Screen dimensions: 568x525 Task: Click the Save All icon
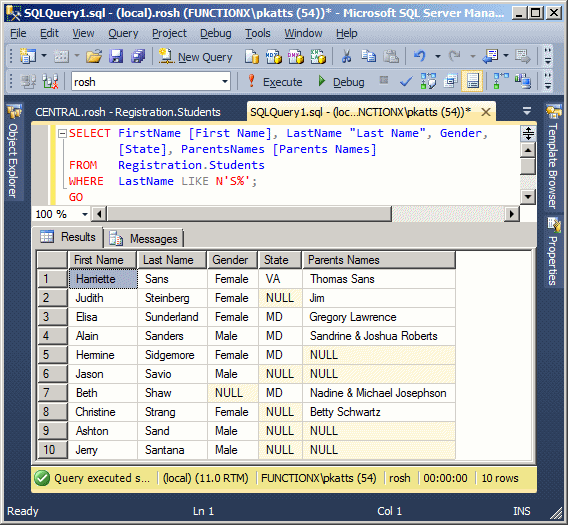(x=138, y=57)
